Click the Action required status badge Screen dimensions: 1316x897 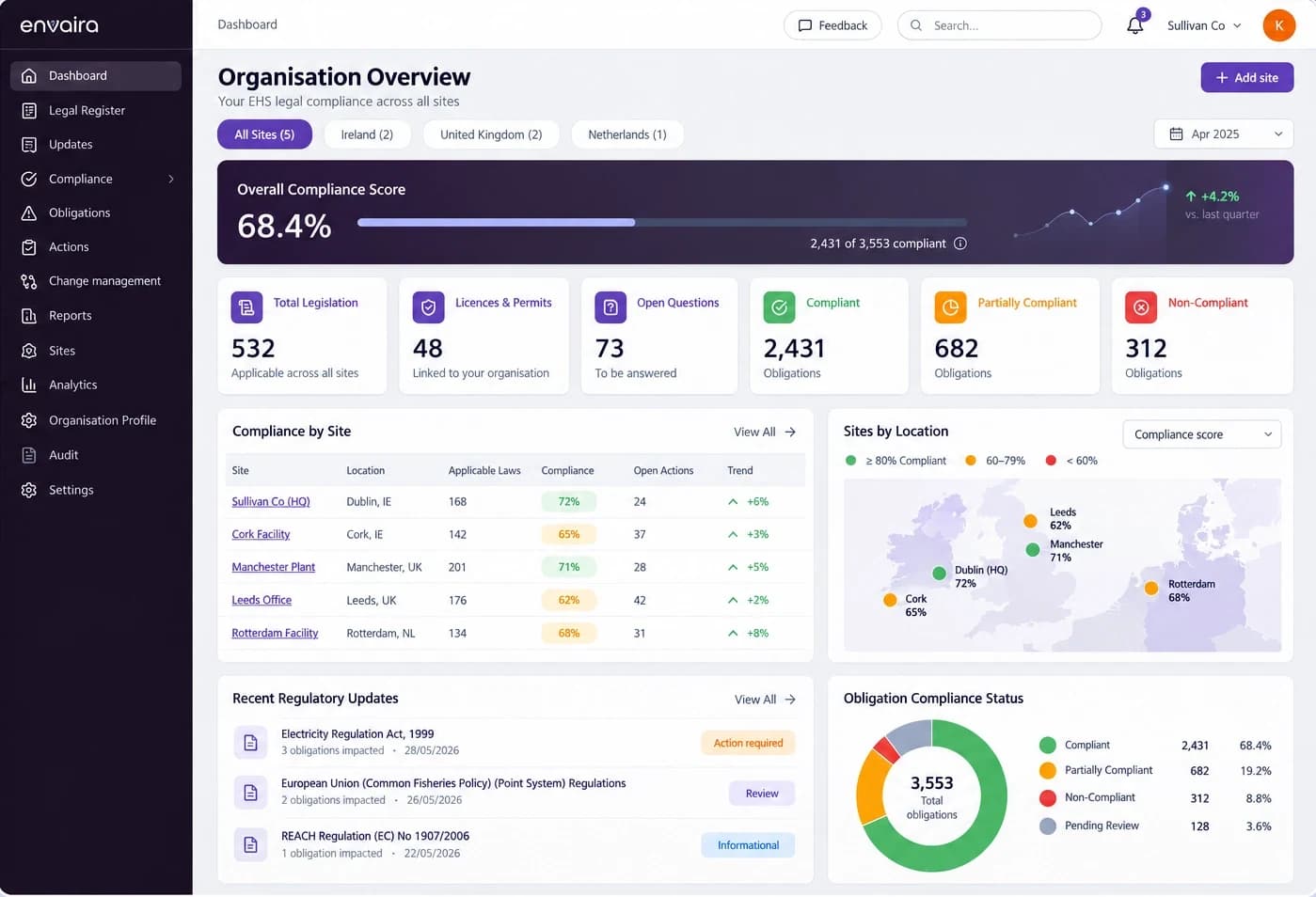pyautogui.click(x=748, y=743)
